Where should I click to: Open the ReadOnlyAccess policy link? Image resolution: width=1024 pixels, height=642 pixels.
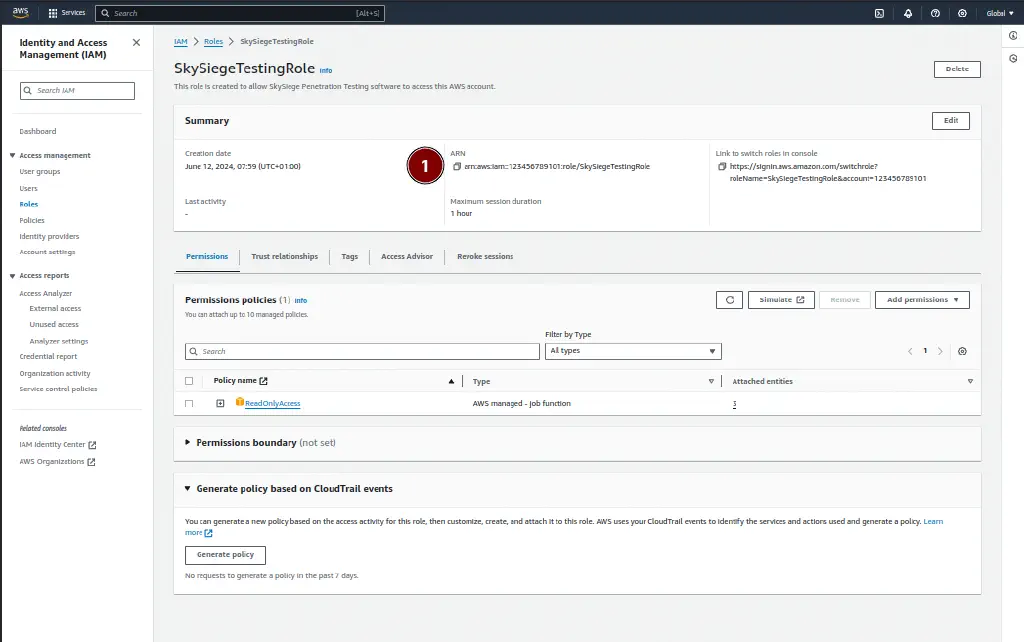tap(273, 404)
